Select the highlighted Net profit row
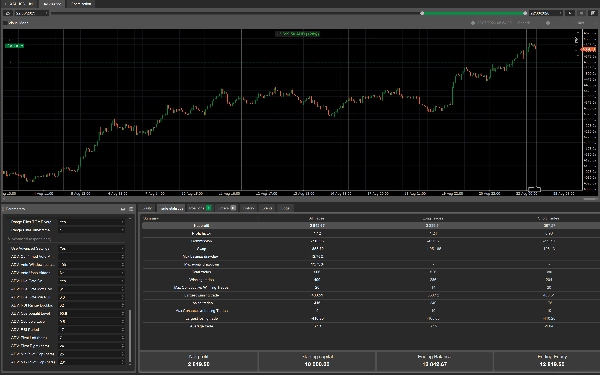 coord(371,226)
